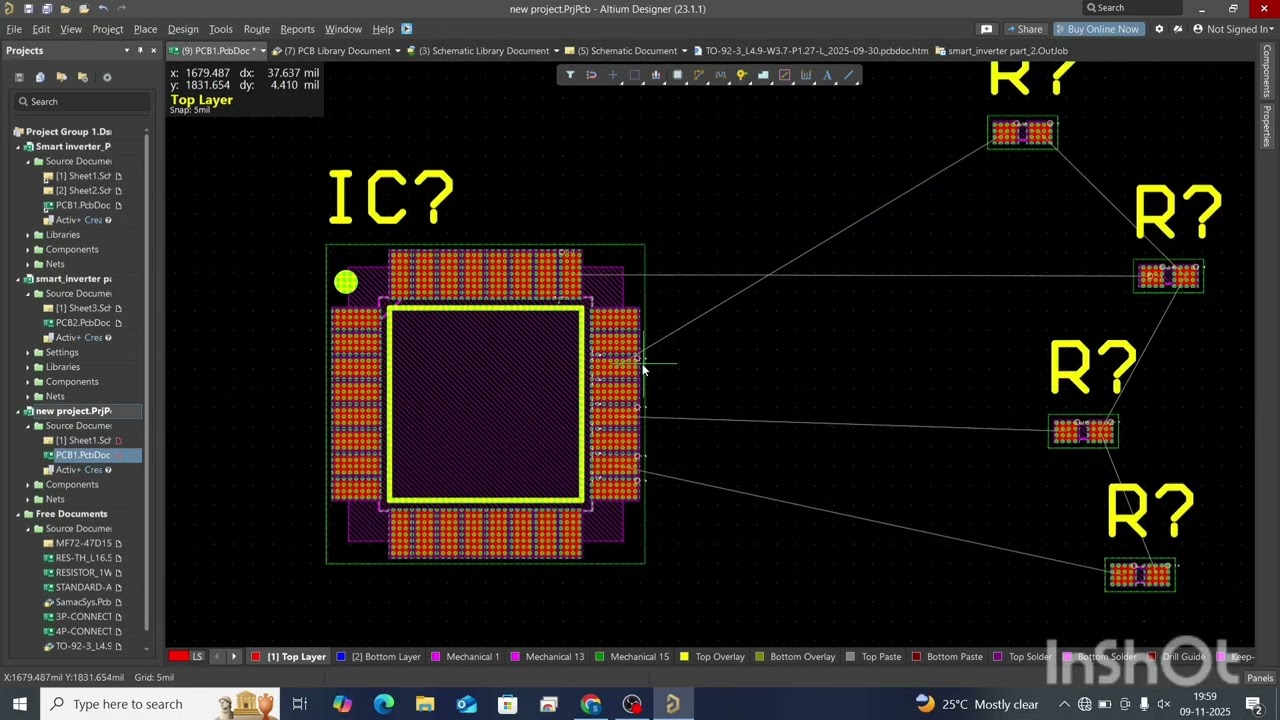The image size is (1280, 720).
Task: Close the Projects panel
Action: pos(153,50)
